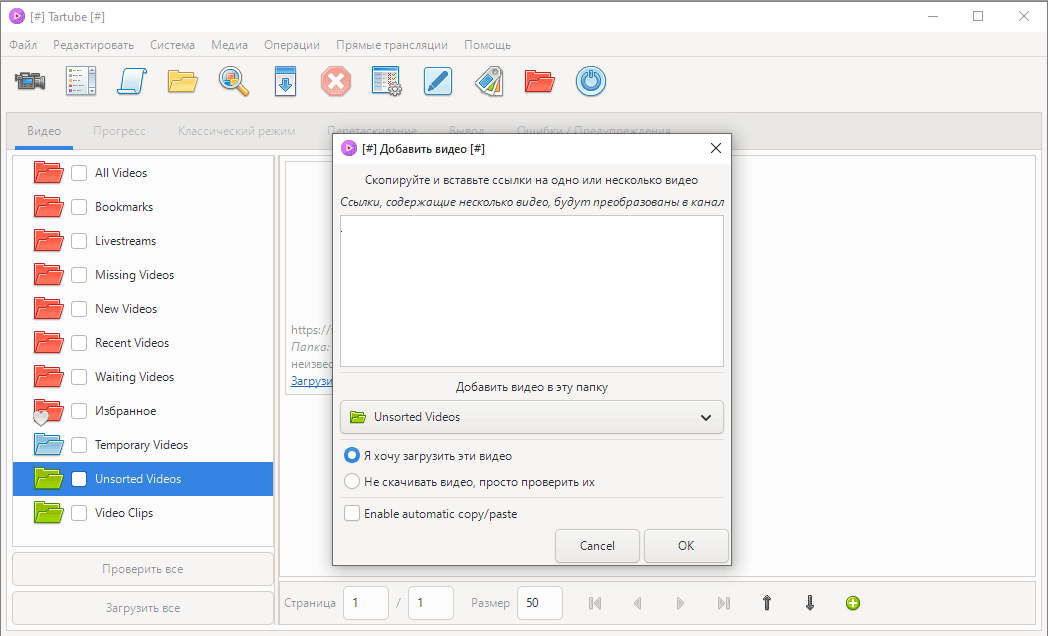This screenshot has height=636, width=1048.
Task: Click the stop operation red X icon
Action: [336, 82]
